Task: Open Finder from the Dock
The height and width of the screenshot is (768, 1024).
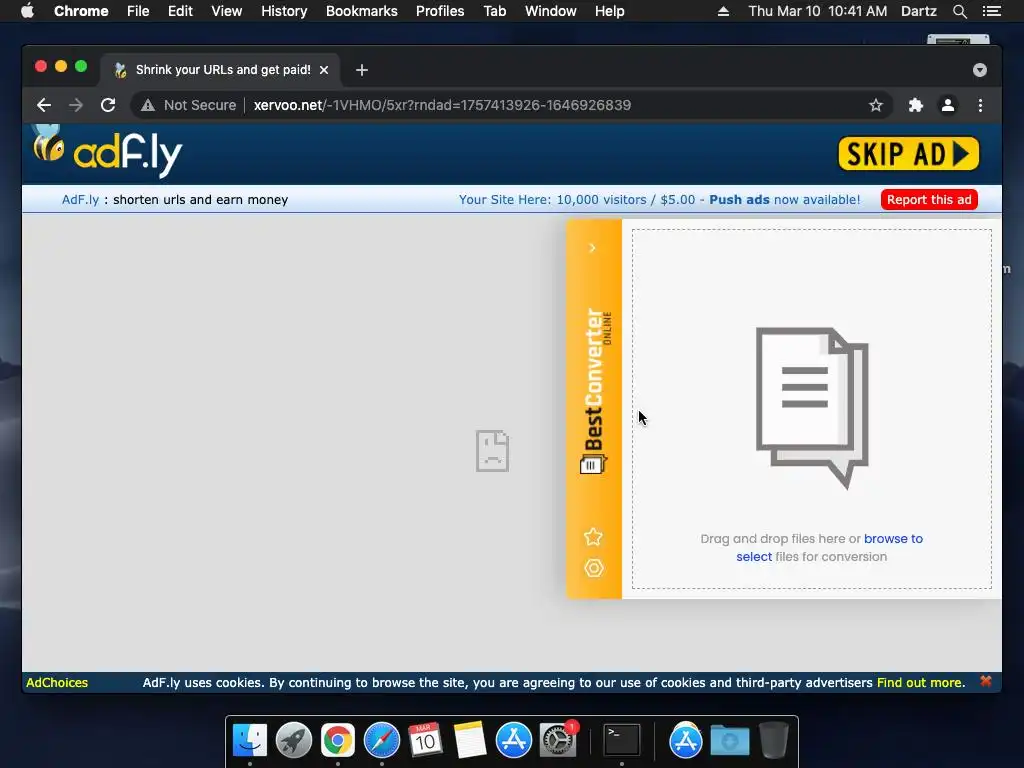Action: (250, 741)
